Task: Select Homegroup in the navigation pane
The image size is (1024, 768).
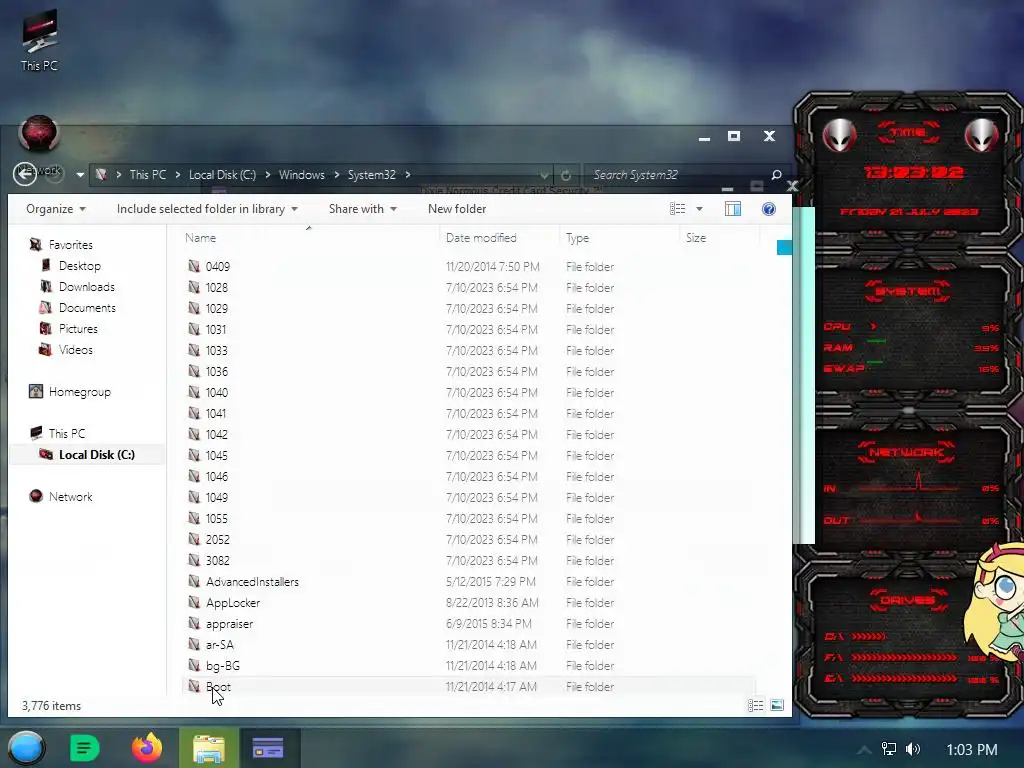Action: click(x=70, y=392)
